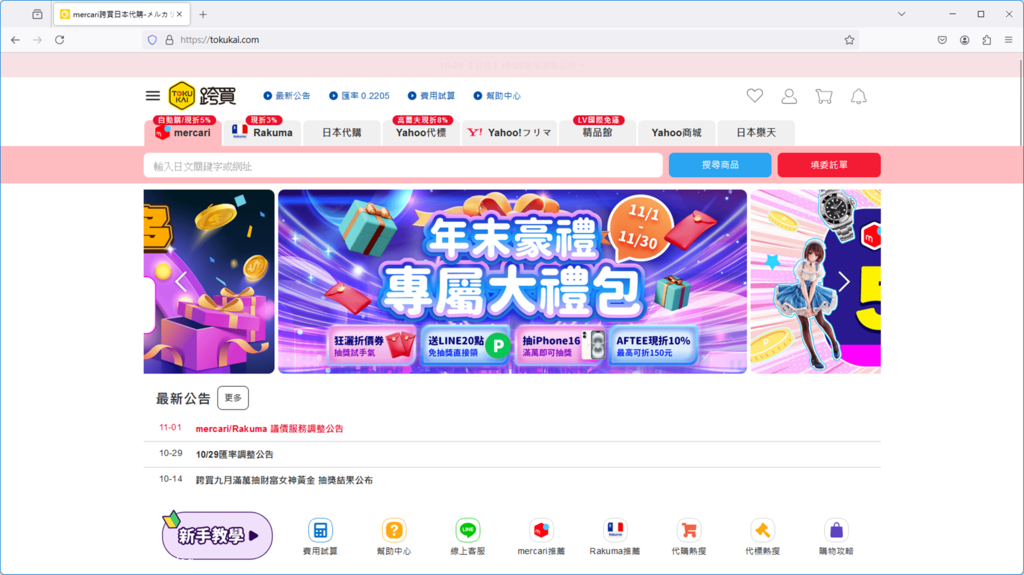The width and height of the screenshot is (1024, 575).
Task: Select the mercari tab
Action: [183, 133]
